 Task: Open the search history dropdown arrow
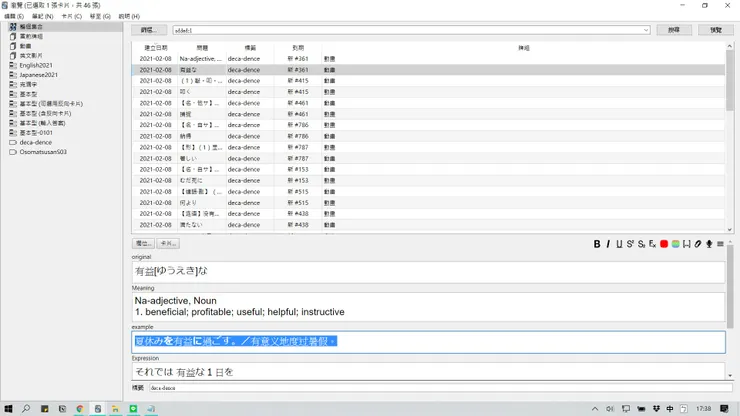click(646, 30)
